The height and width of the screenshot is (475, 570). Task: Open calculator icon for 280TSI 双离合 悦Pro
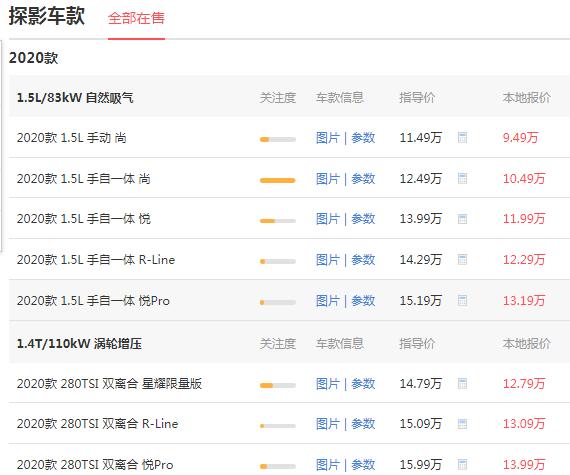[x=462, y=464]
